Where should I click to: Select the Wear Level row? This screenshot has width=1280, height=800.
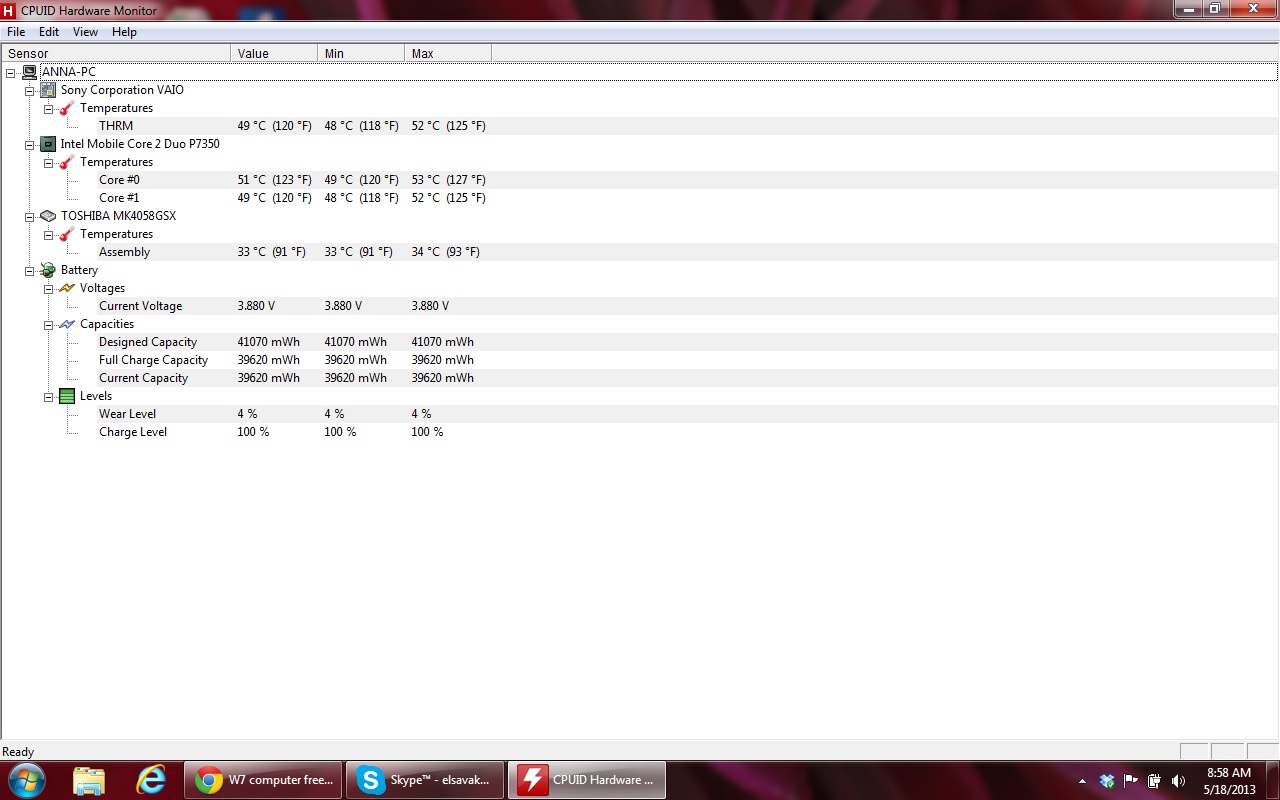point(640,414)
